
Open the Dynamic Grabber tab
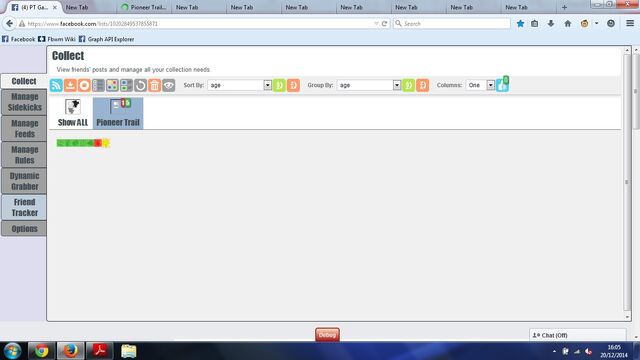tap(24, 181)
